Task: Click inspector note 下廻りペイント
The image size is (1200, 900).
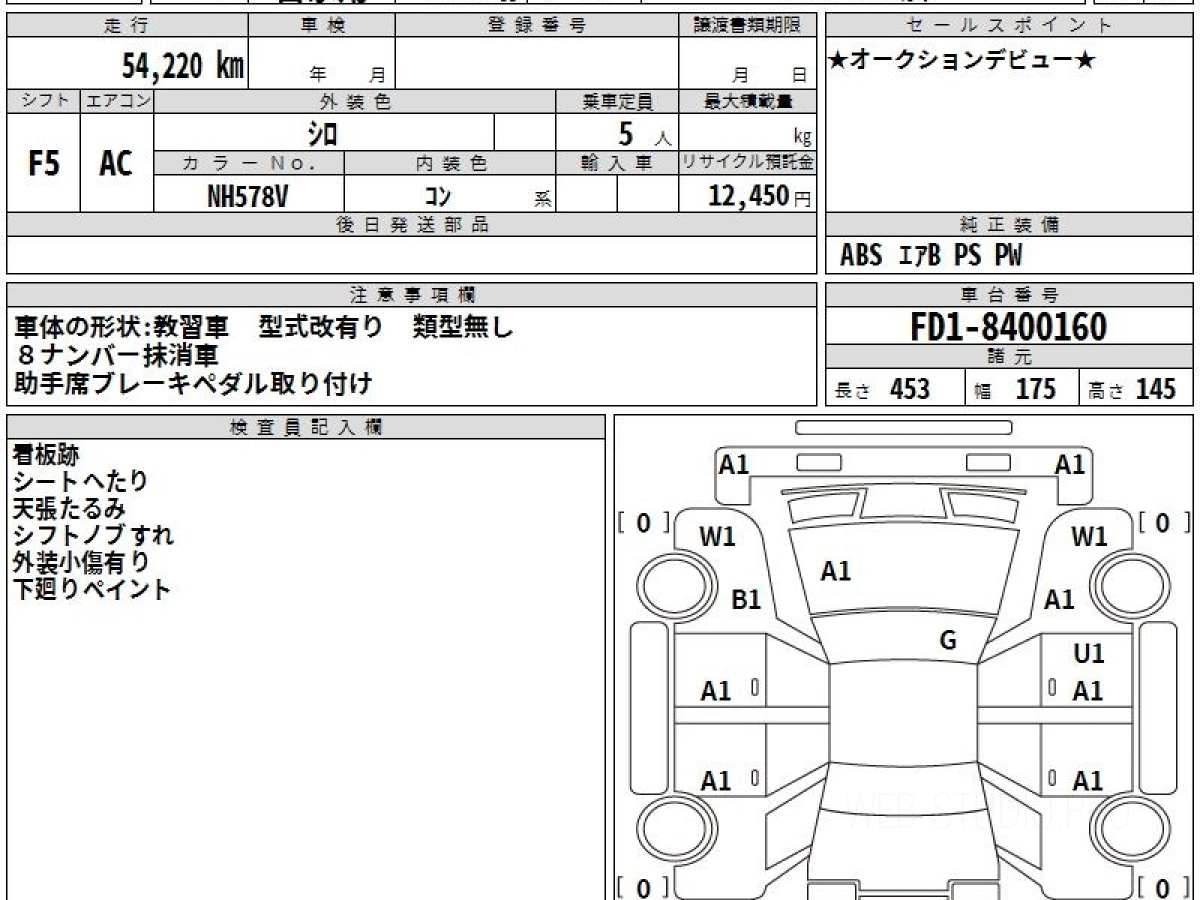Action: pos(92,589)
